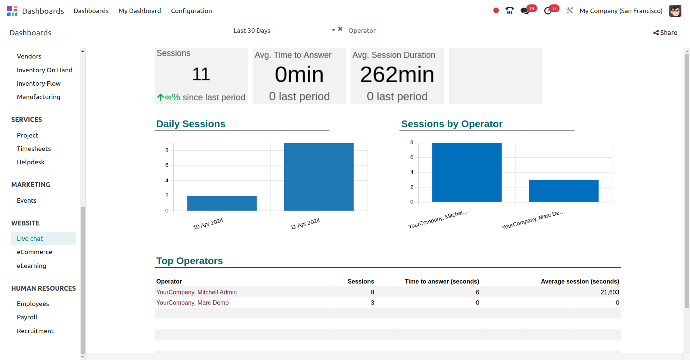Click the Operator column header
690x360 pixels.
(x=169, y=282)
